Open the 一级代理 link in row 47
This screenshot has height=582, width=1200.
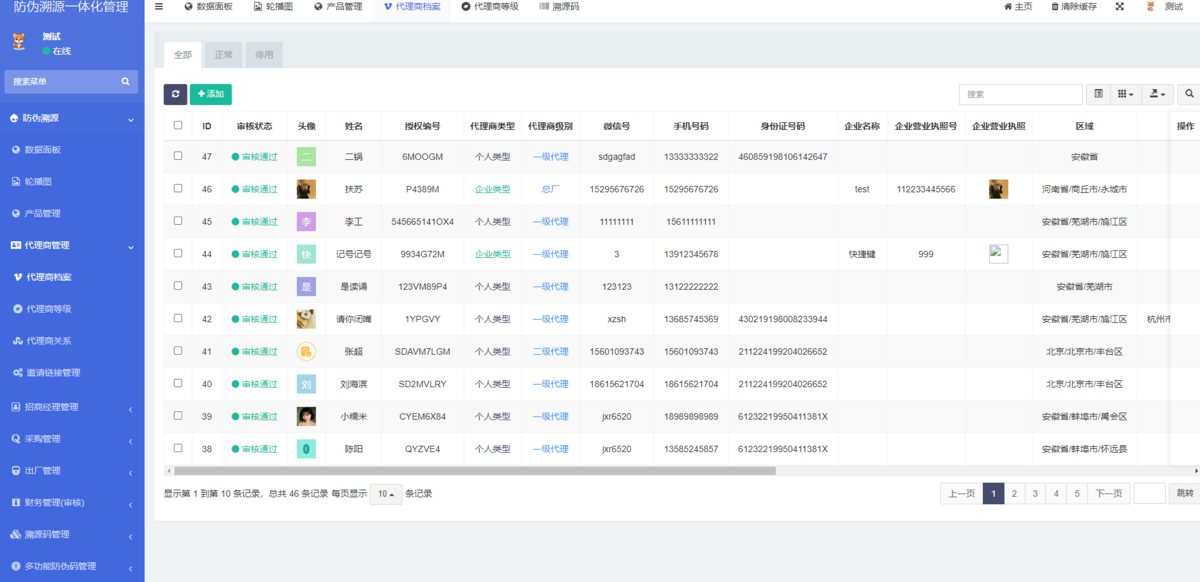[x=550, y=156]
